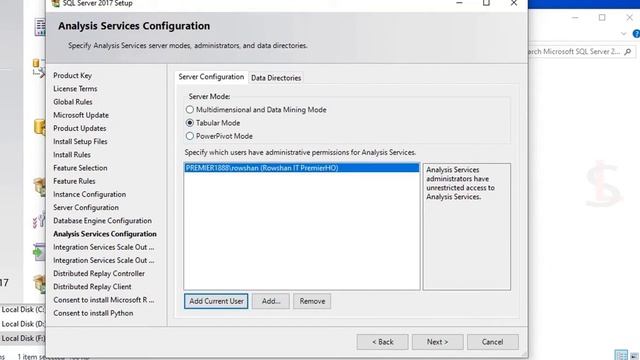The height and width of the screenshot is (360, 640).
Task: Click the Install Rules step
Action: [x=72, y=155]
